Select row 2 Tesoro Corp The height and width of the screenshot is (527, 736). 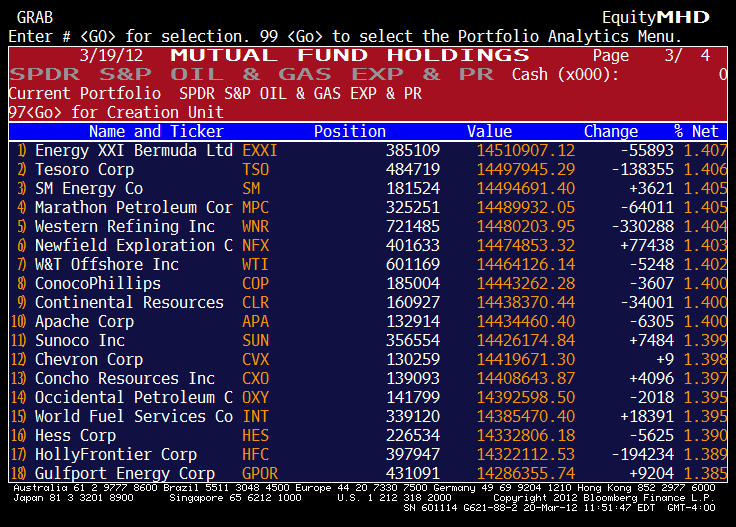[368, 169]
